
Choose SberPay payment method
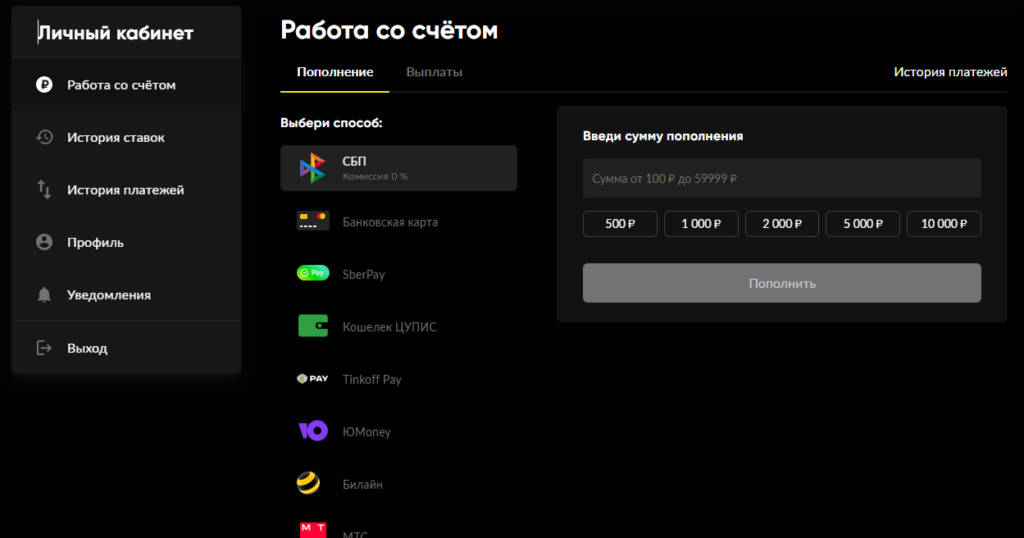click(x=398, y=274)
